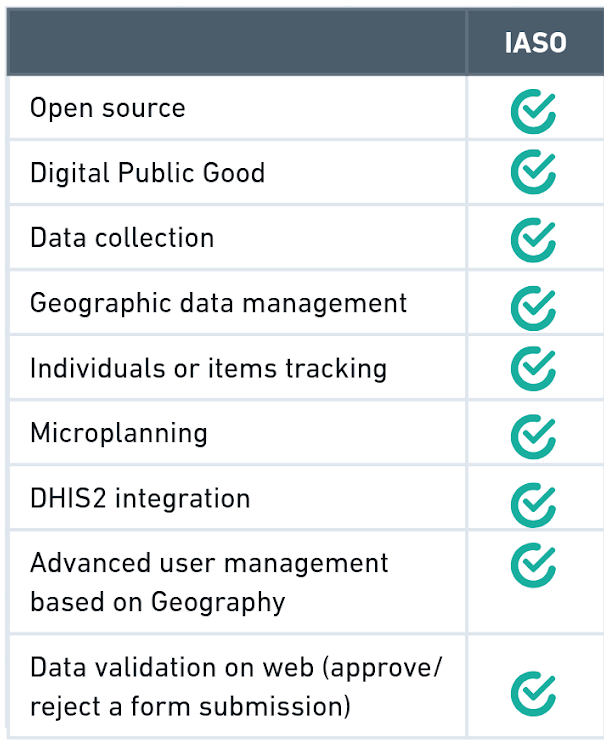Select the Data collection checkmark icon

533,239
